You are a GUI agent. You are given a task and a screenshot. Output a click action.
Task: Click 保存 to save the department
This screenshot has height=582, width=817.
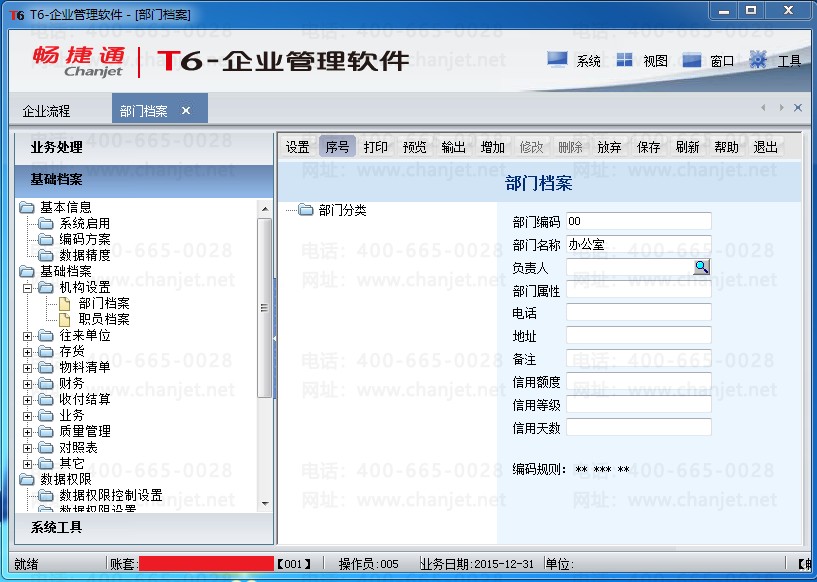[x=648, y=147]
